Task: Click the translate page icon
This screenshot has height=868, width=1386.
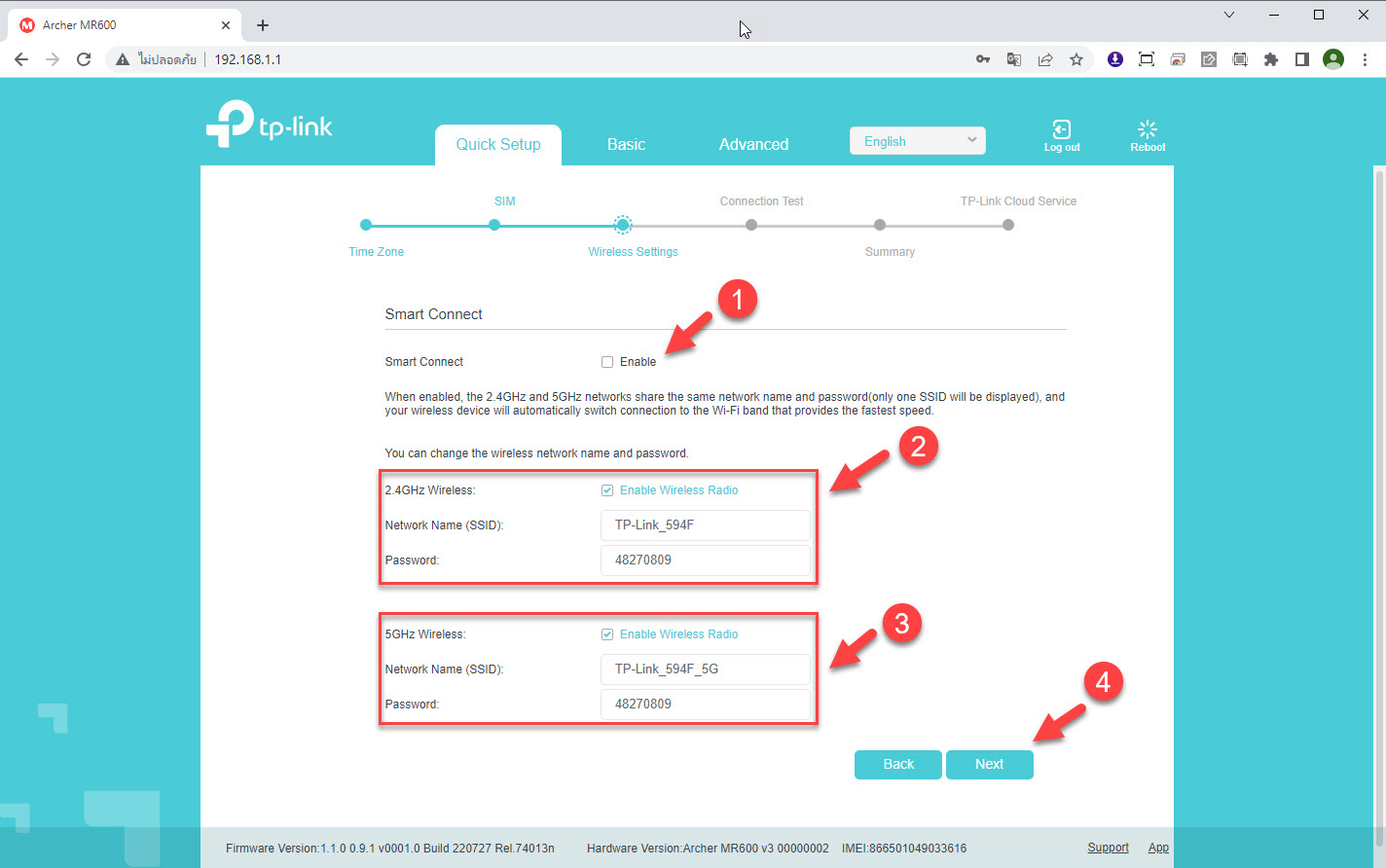Action: tap(1014, 59)
